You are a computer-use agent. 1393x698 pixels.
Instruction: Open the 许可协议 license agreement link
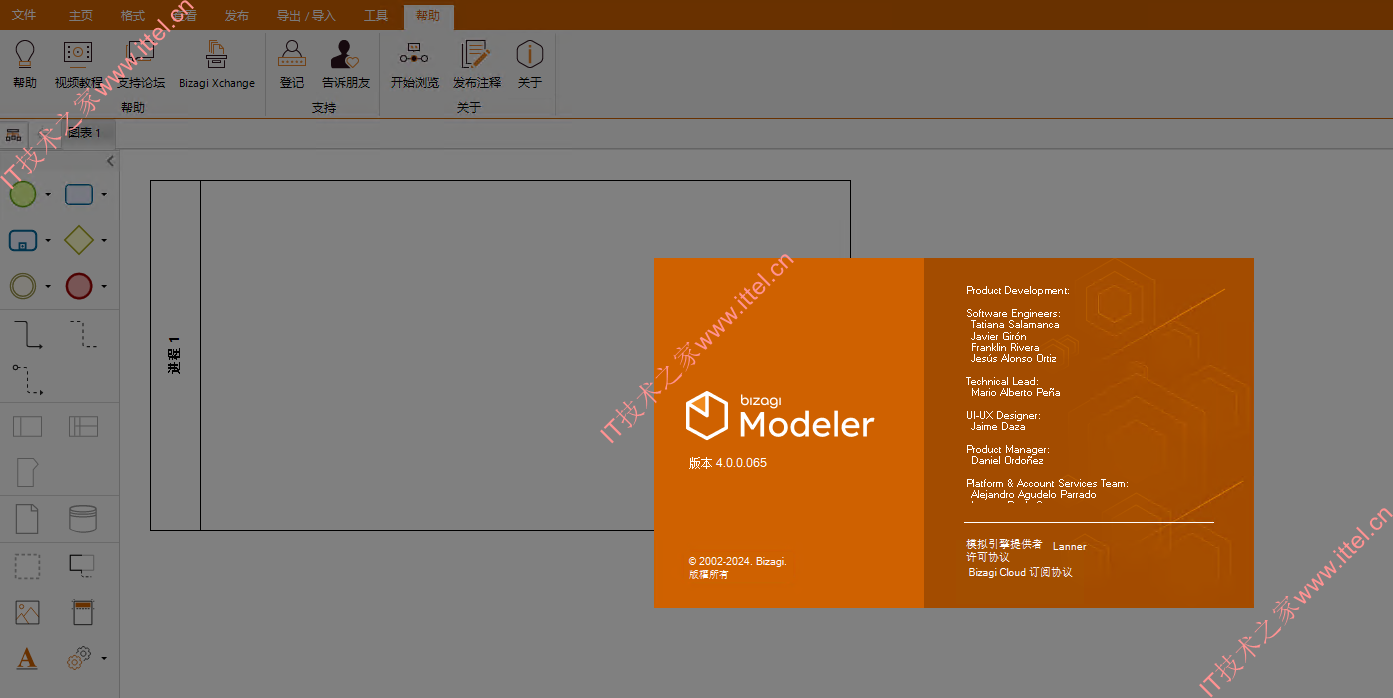(988, 557)
